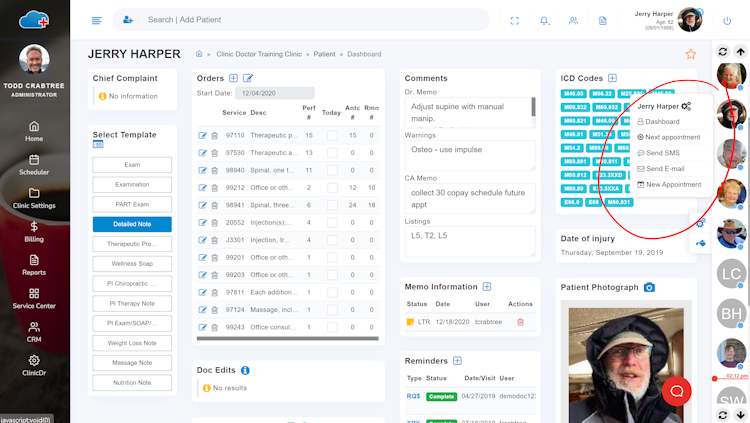Click the cloud logo icon
750x423 pixels.
[x=34, y=20]
